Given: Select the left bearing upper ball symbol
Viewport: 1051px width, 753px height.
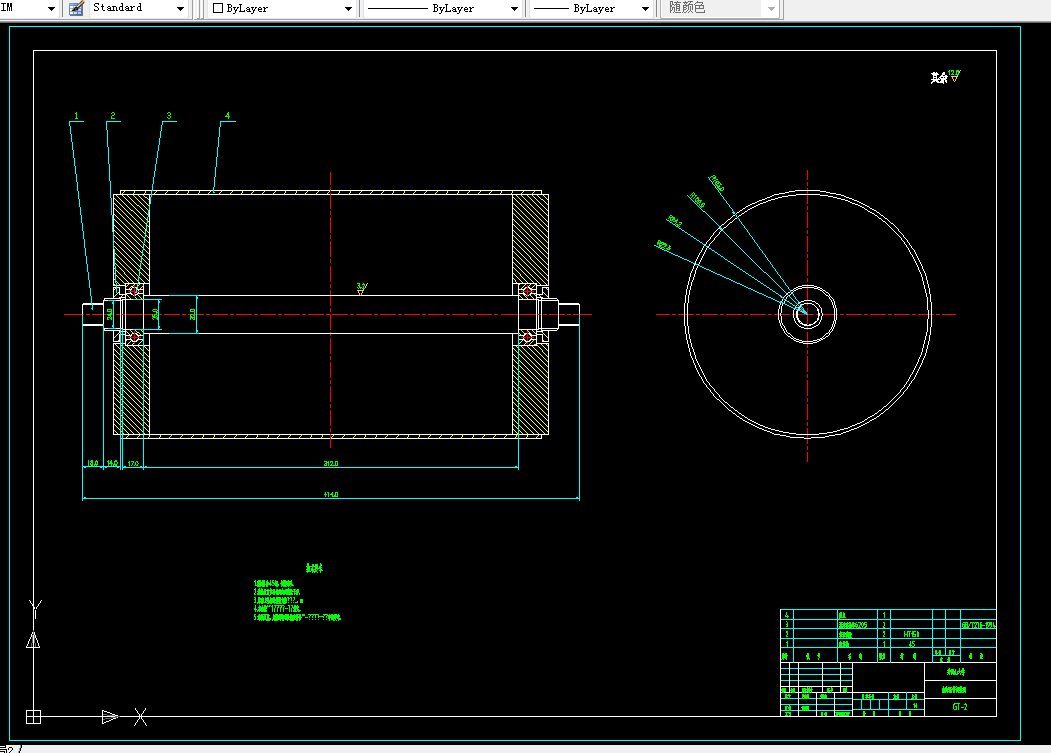Looking at the screenshot, I should tap(134, 291).
